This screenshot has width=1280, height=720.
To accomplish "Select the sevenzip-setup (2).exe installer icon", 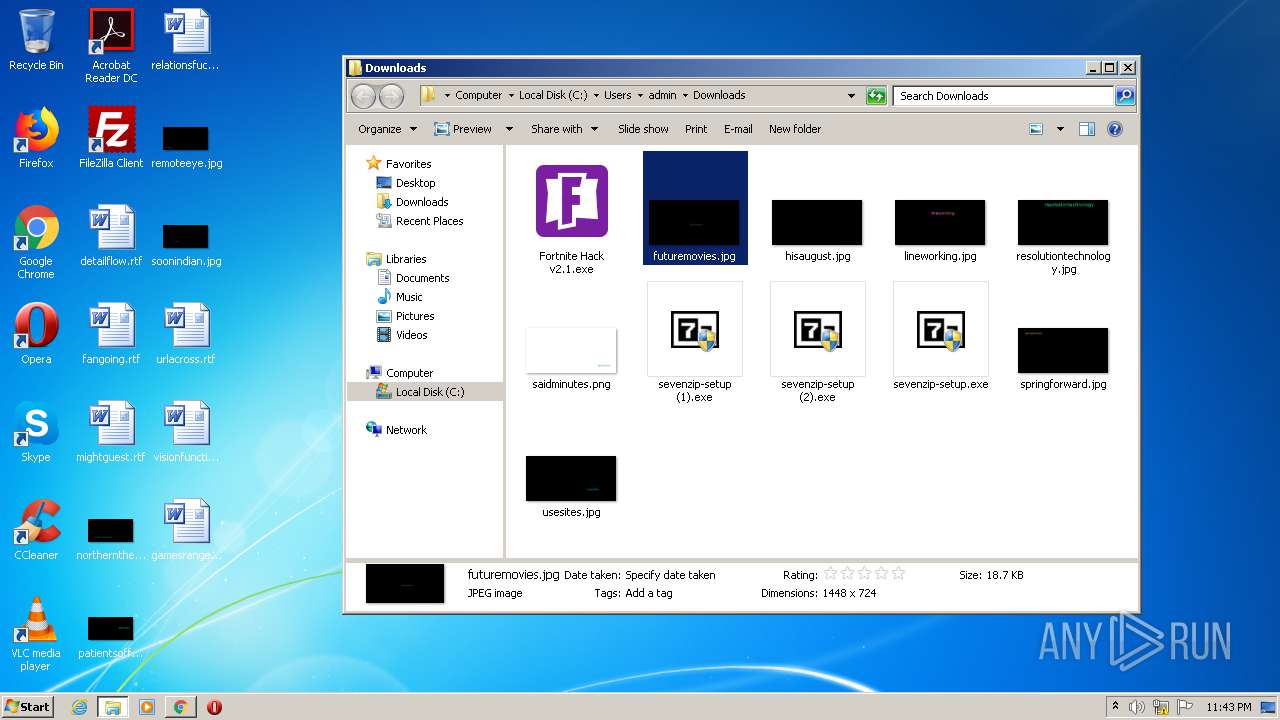I will click(x=818, y=329).
